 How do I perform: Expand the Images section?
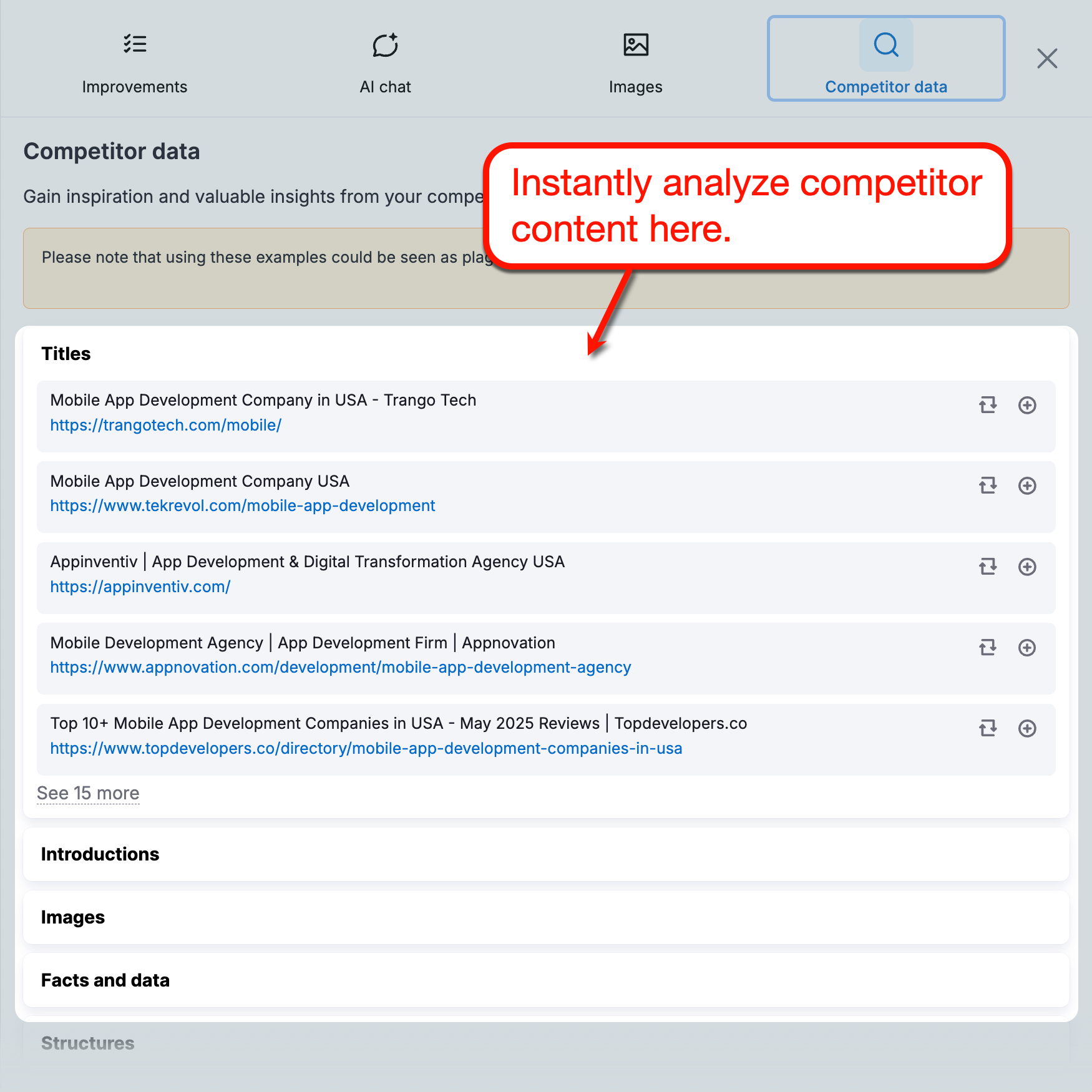(72, 917)
